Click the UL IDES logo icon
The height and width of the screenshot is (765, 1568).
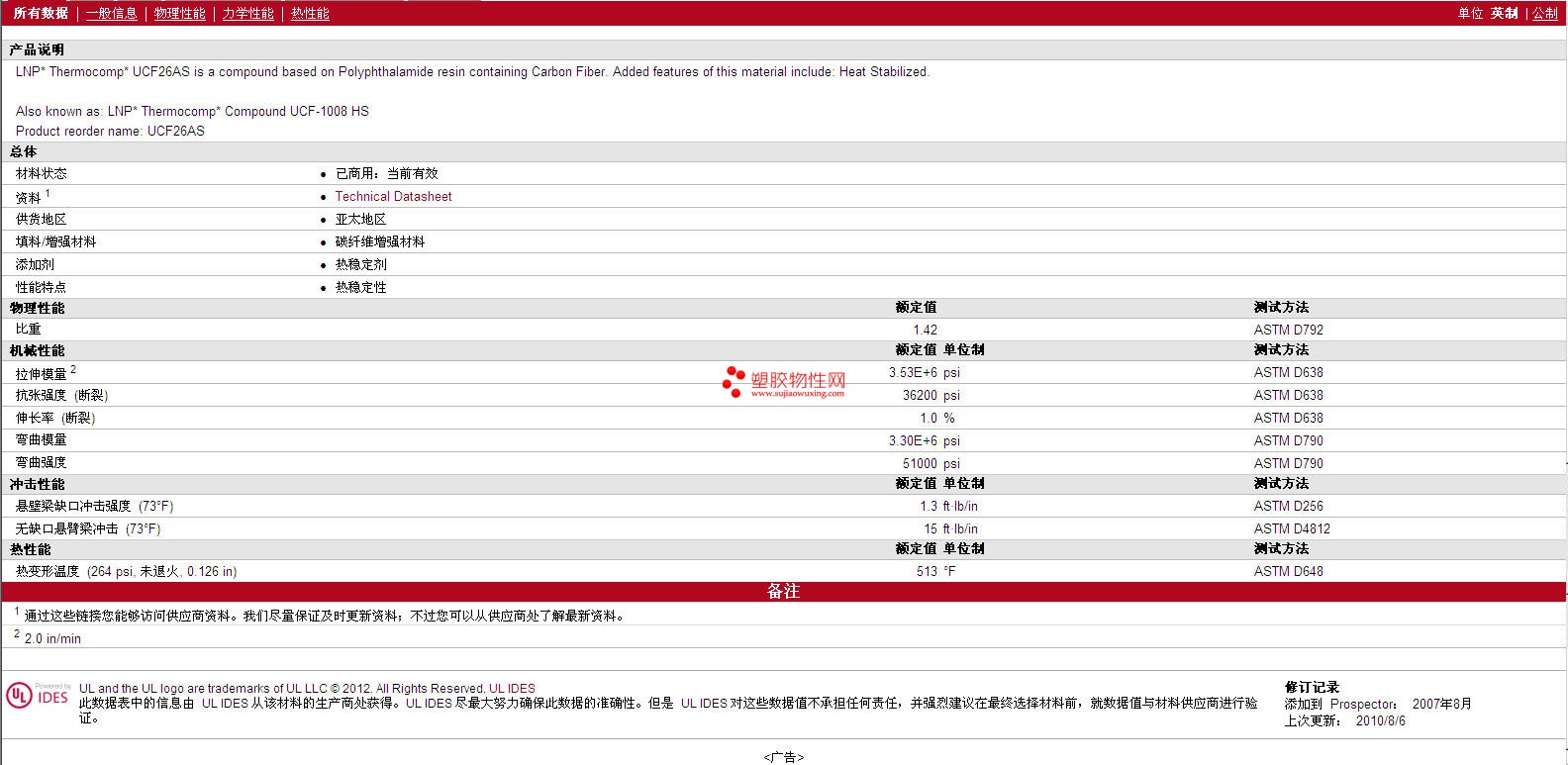point(38,695)
